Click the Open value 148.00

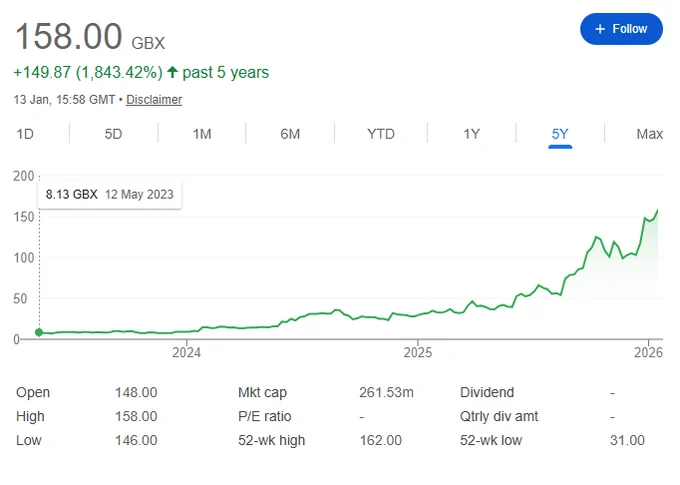(x=136, y=393)
